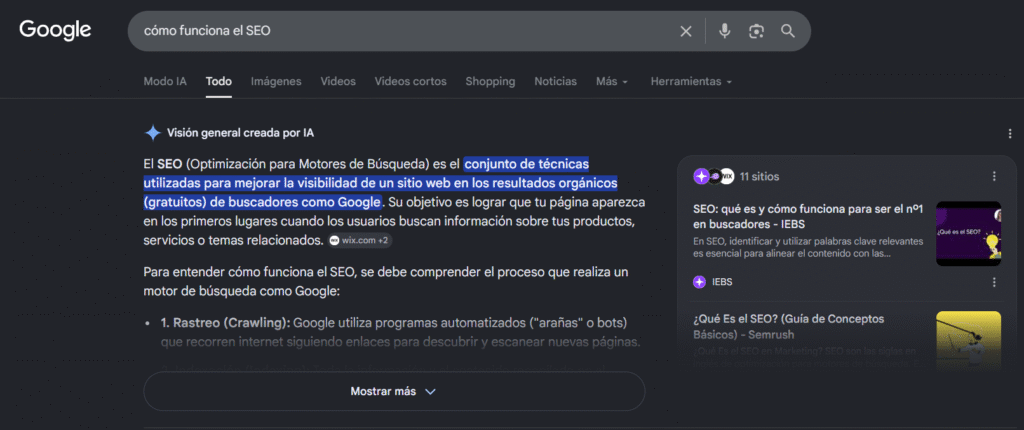Viewport: 1024px width, 430px height.
Task: Click the highlighted 'conjunto de técnicas' text
Action: (526, 163)
